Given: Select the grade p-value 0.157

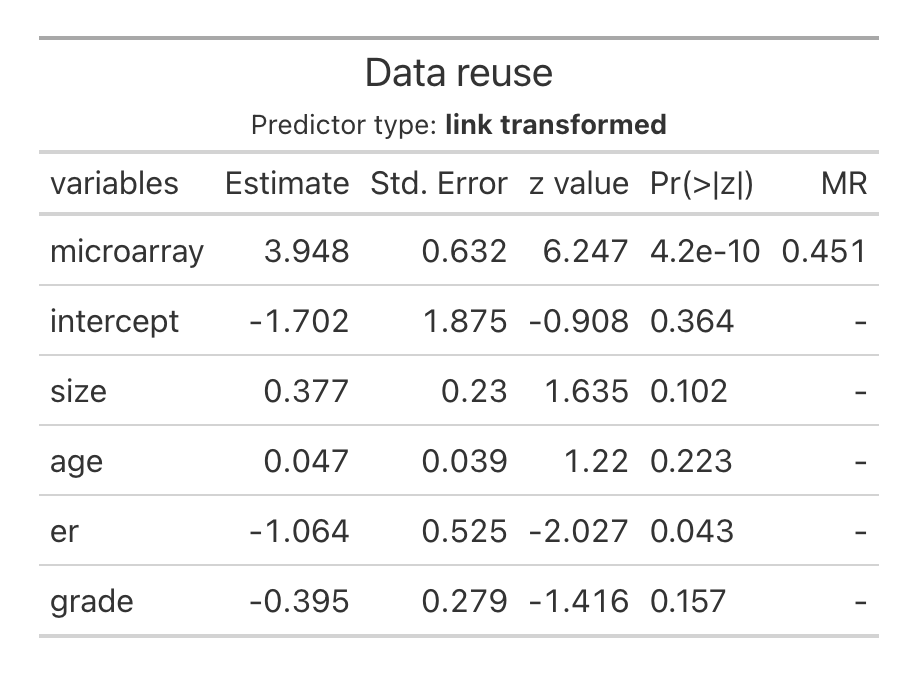Looking at the screenshot, I should point(691,601).
